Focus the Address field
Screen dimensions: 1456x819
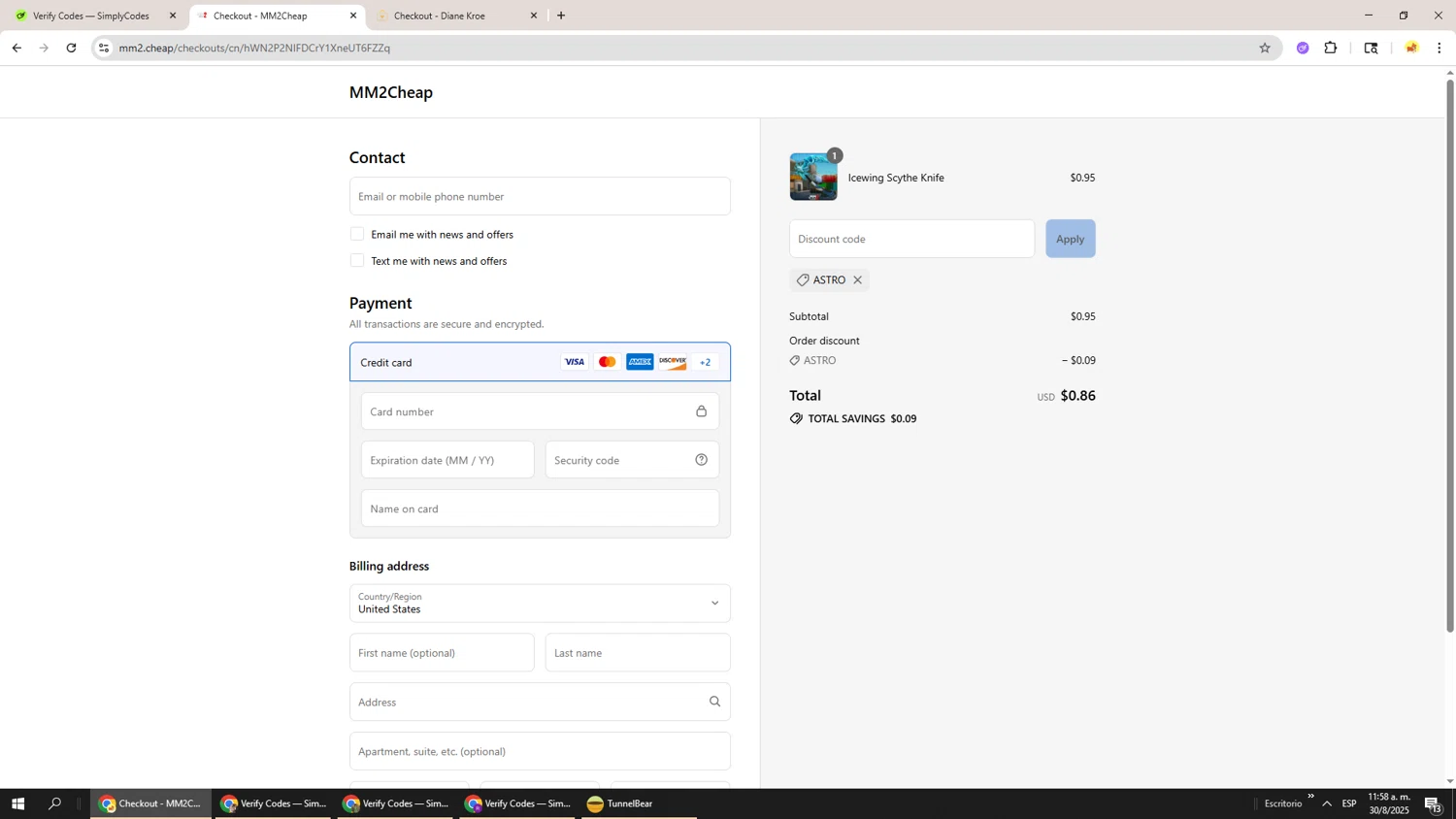[x=540, y=702]
